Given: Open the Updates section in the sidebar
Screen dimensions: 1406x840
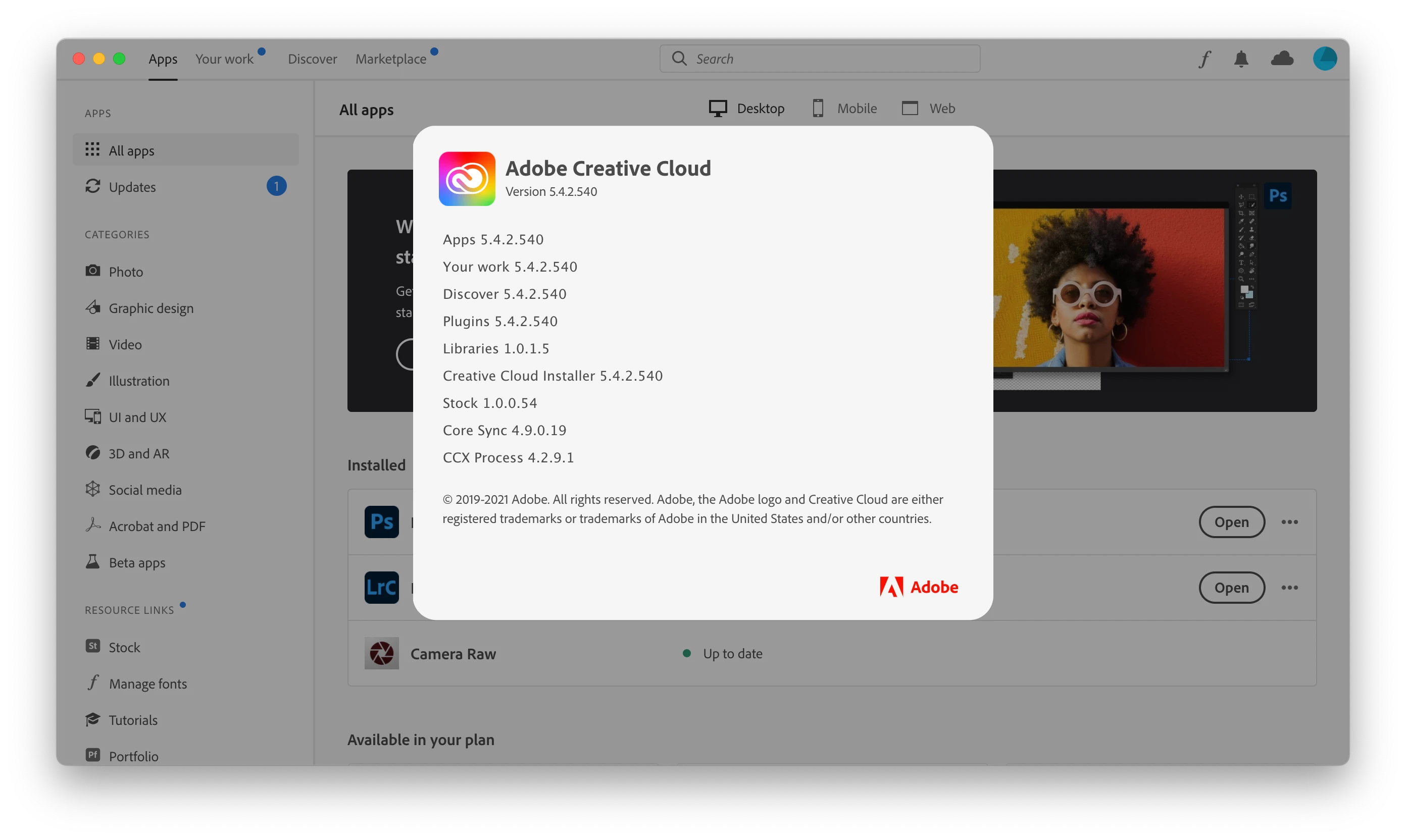Looking at the screenshot, I should [x=132, y=187].
